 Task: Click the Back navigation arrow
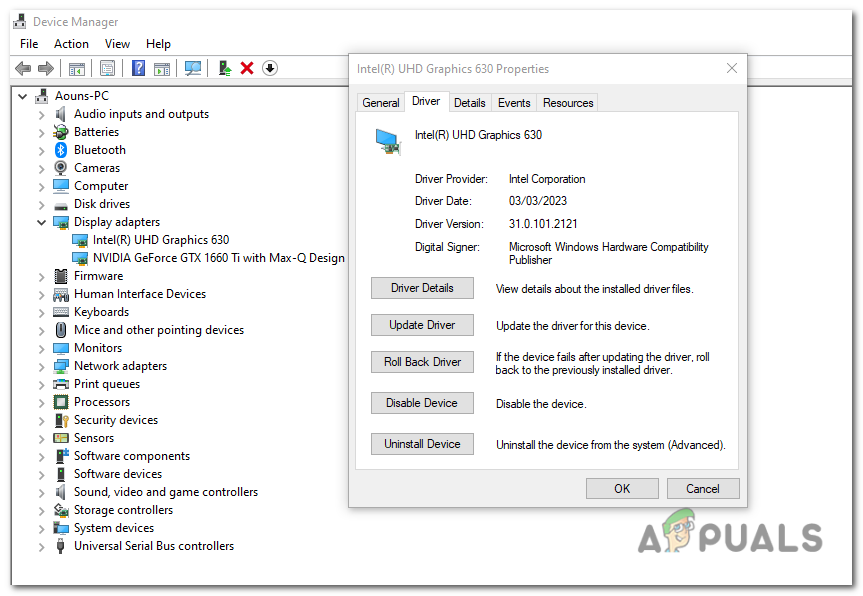[22, 68]
